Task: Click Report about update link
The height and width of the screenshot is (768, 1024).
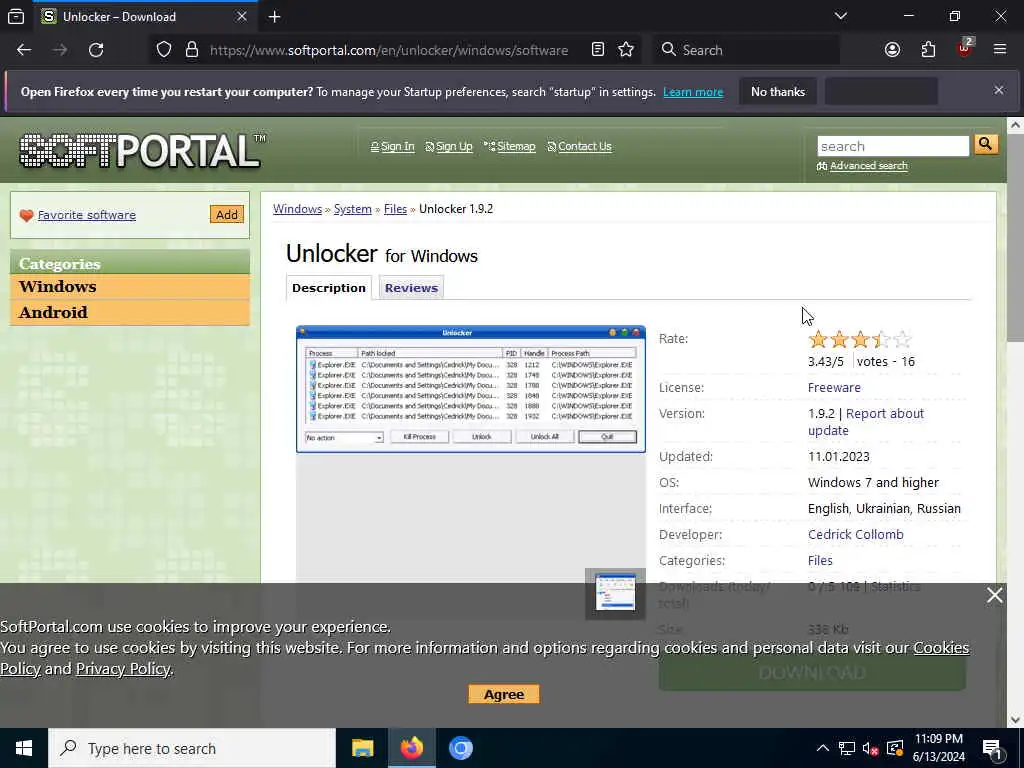Action: (x=865, y=422)
